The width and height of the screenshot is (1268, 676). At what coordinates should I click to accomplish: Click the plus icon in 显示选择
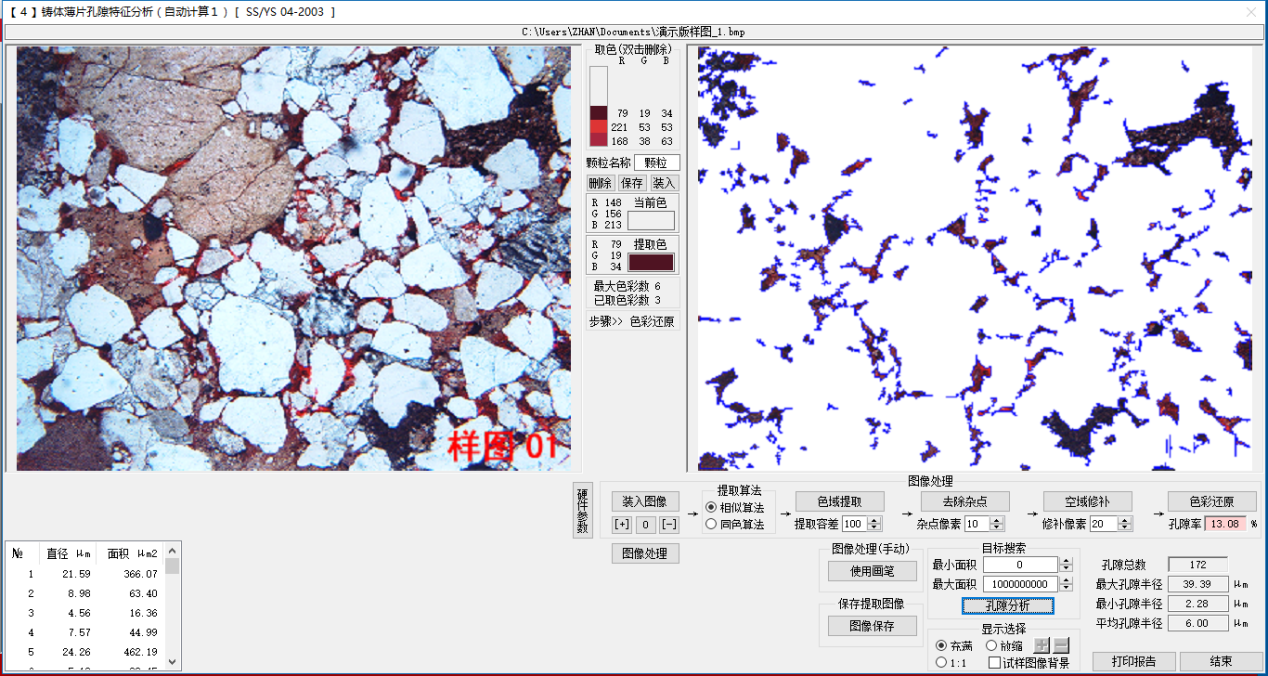pos(1042,646)
